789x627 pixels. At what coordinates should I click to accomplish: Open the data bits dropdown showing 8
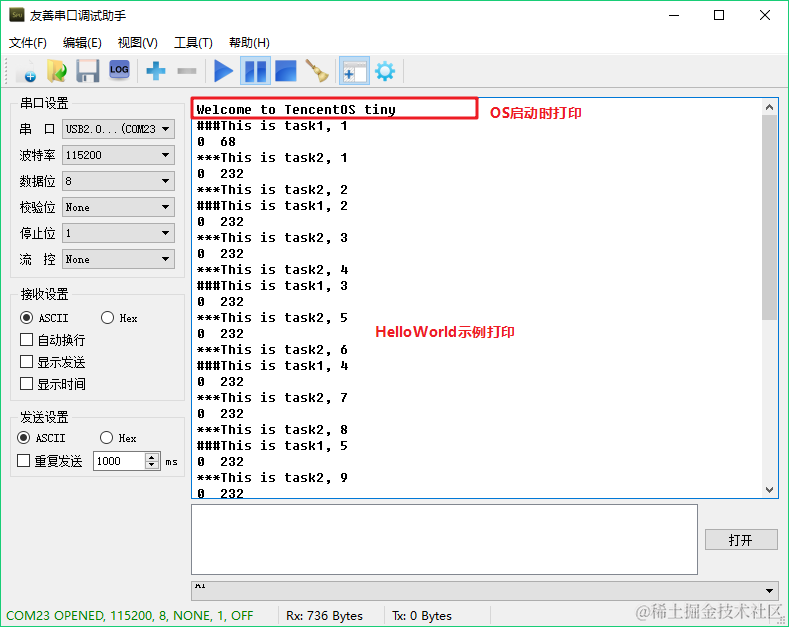coord(118,181)
